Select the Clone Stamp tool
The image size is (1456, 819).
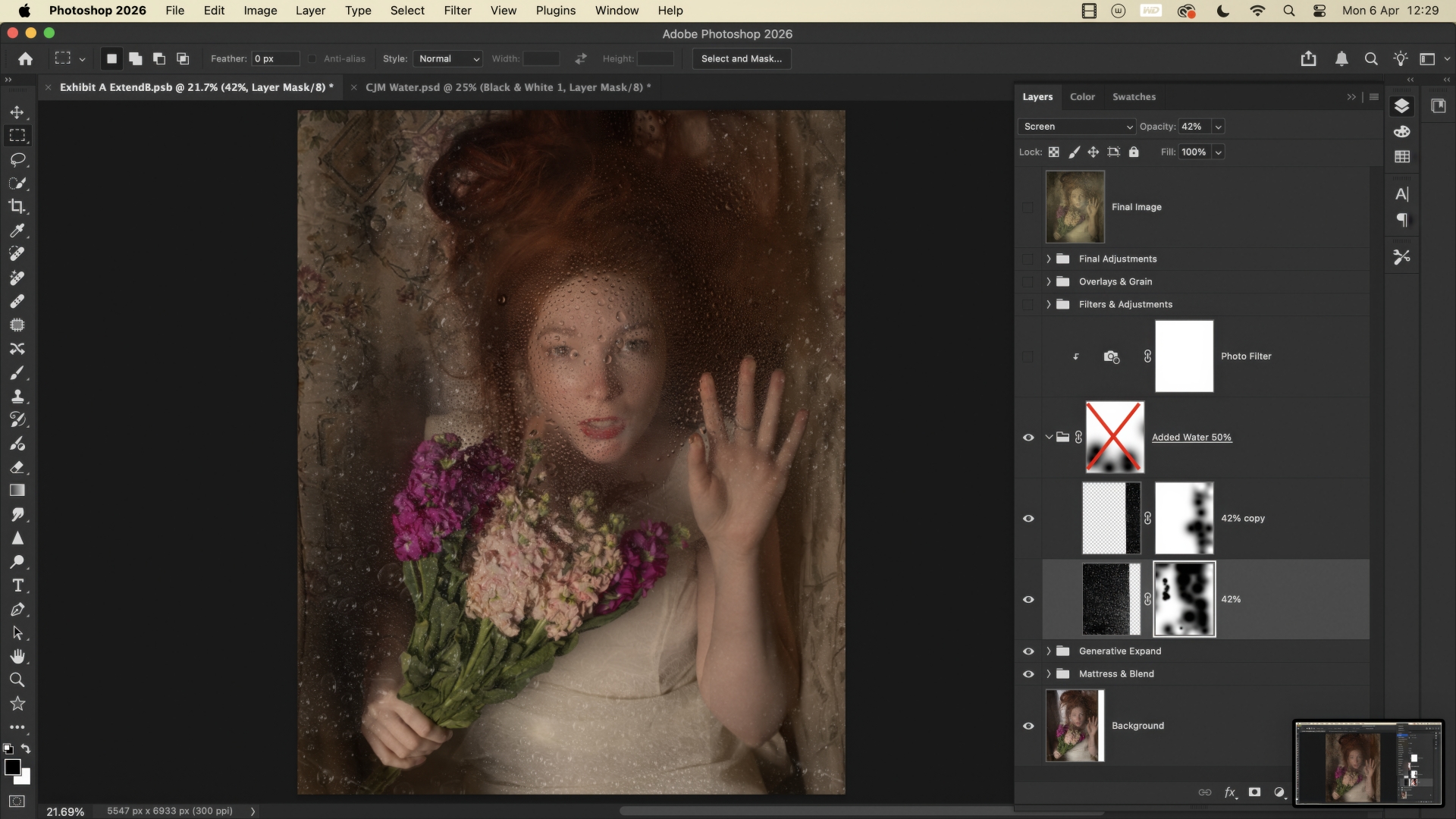17,396
